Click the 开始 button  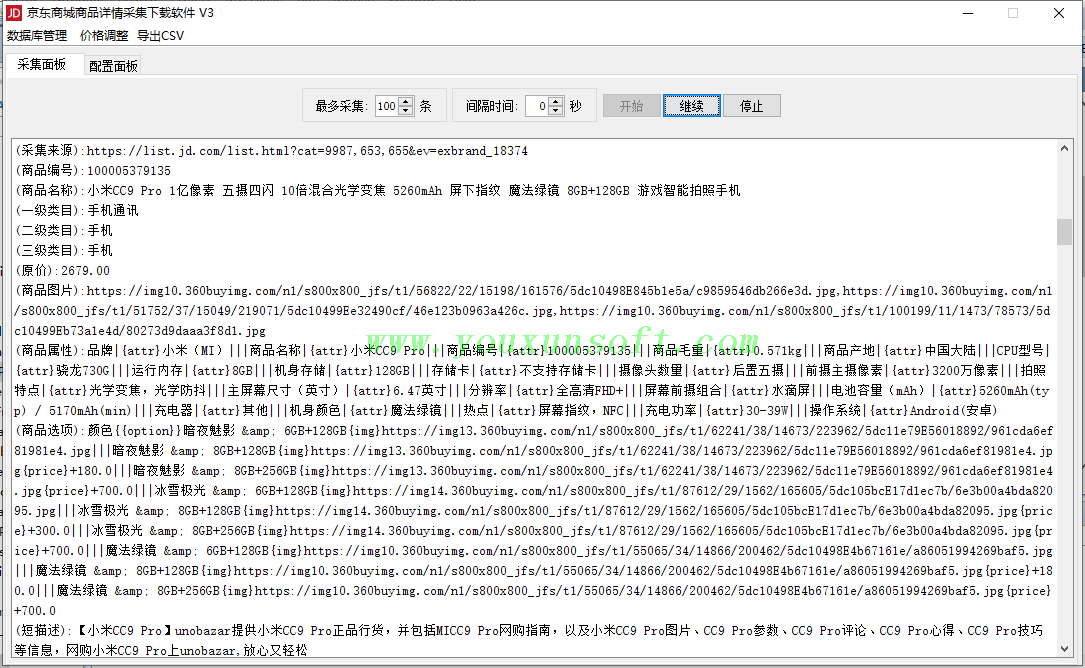click(x=631, y=106)
